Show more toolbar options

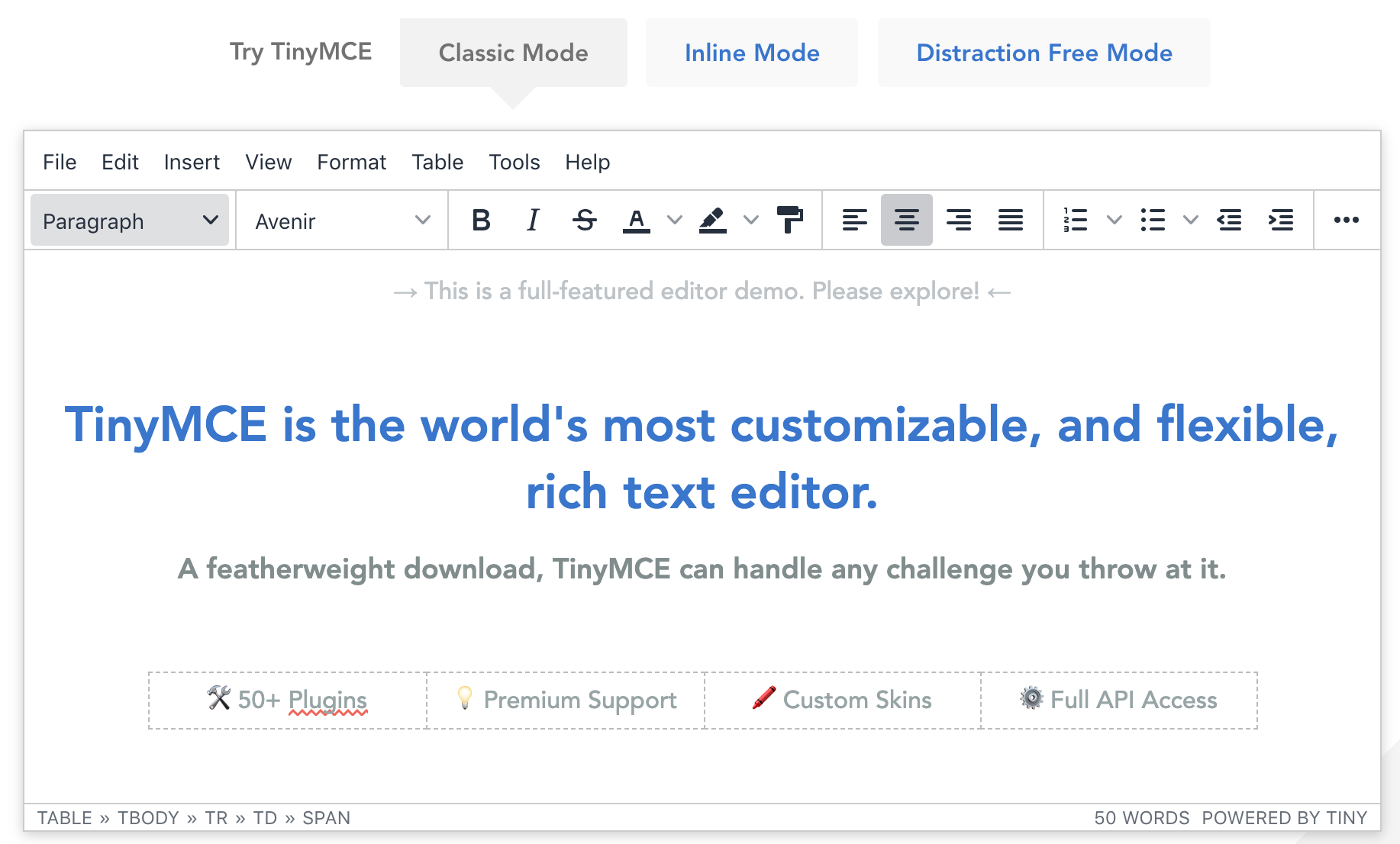pos(1347,220)
